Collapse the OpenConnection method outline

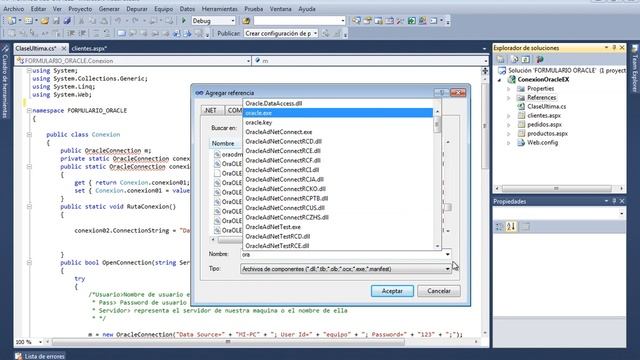click(x=29, y=263)
